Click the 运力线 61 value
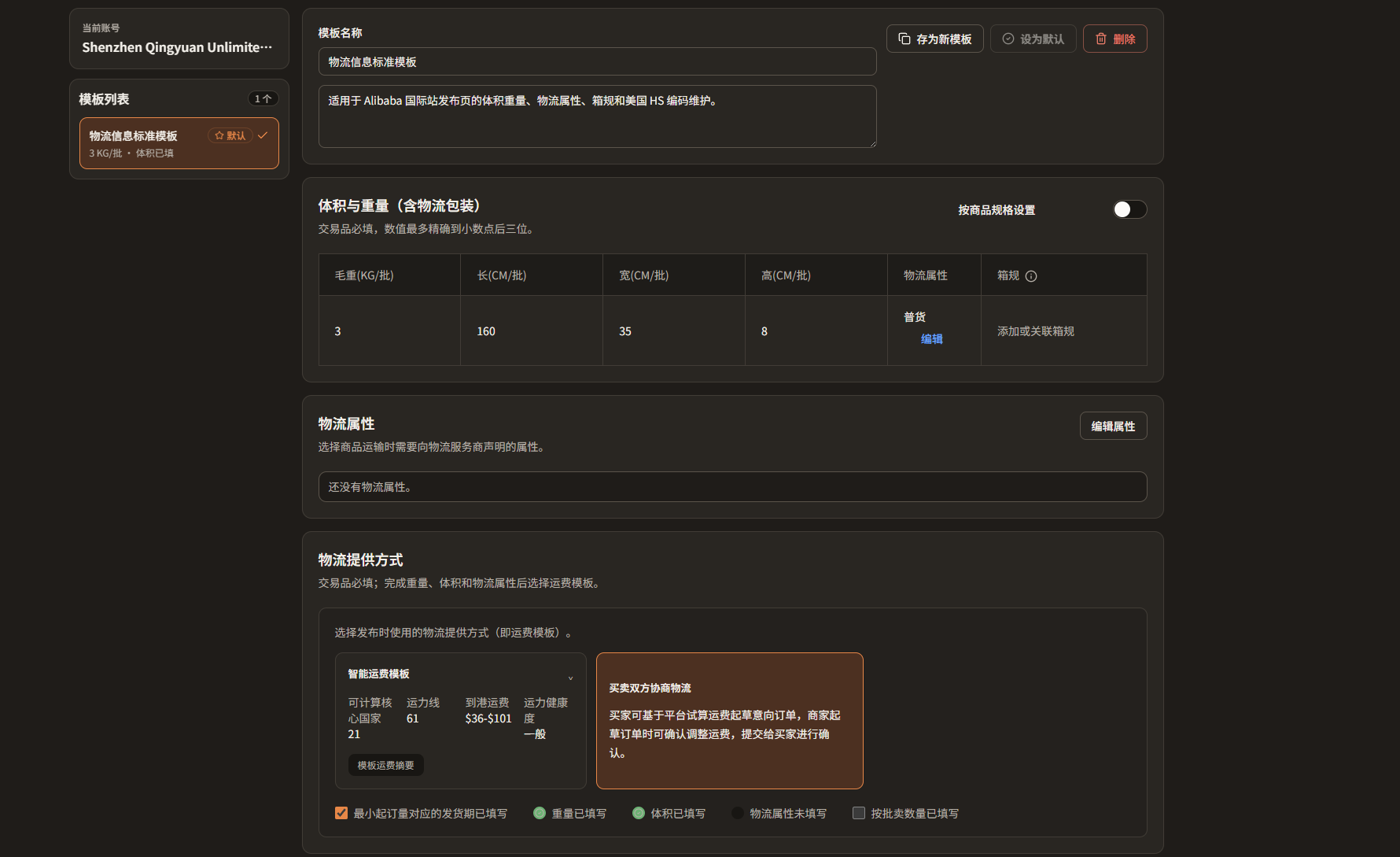Viewport: 1400px width, 857px height. point(413,718)
